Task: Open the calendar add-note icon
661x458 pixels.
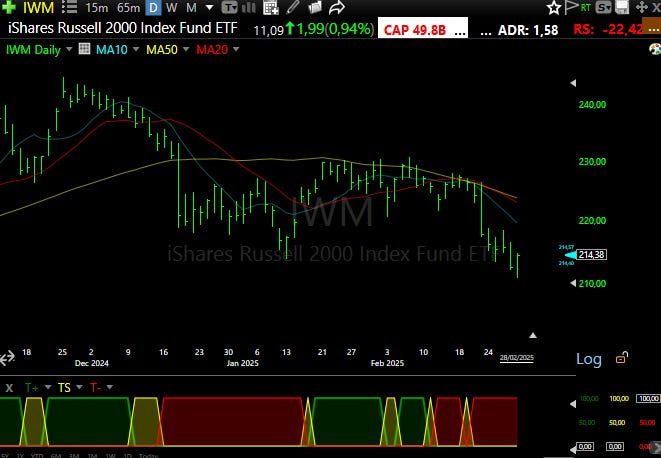Action: 271,7
